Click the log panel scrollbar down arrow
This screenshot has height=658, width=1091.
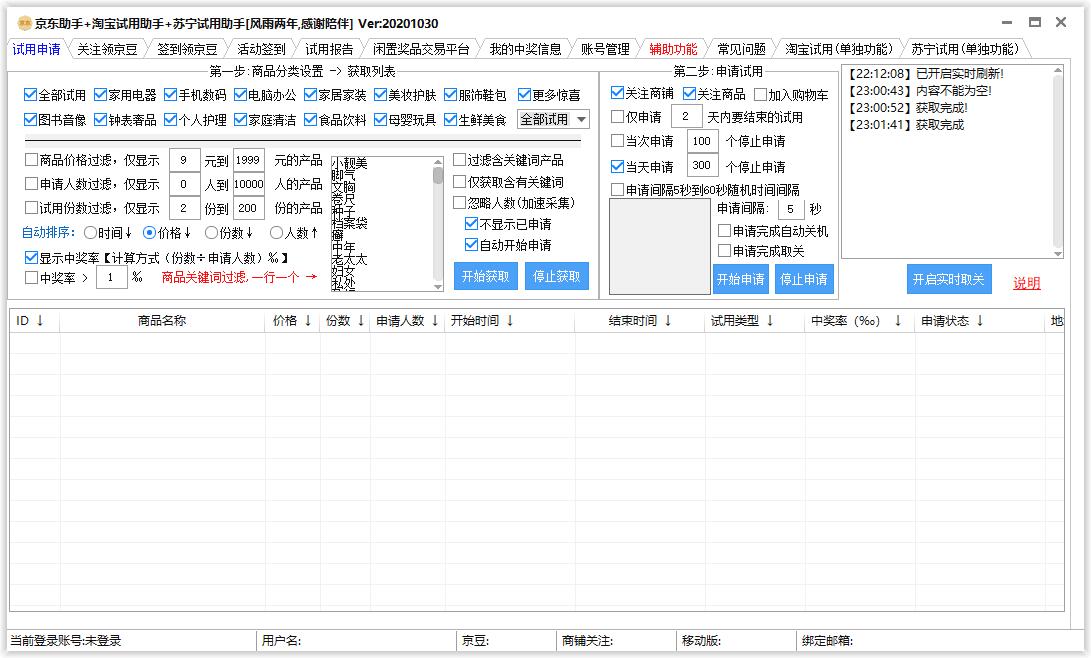pyautogui.click(x=1058, y=254)
